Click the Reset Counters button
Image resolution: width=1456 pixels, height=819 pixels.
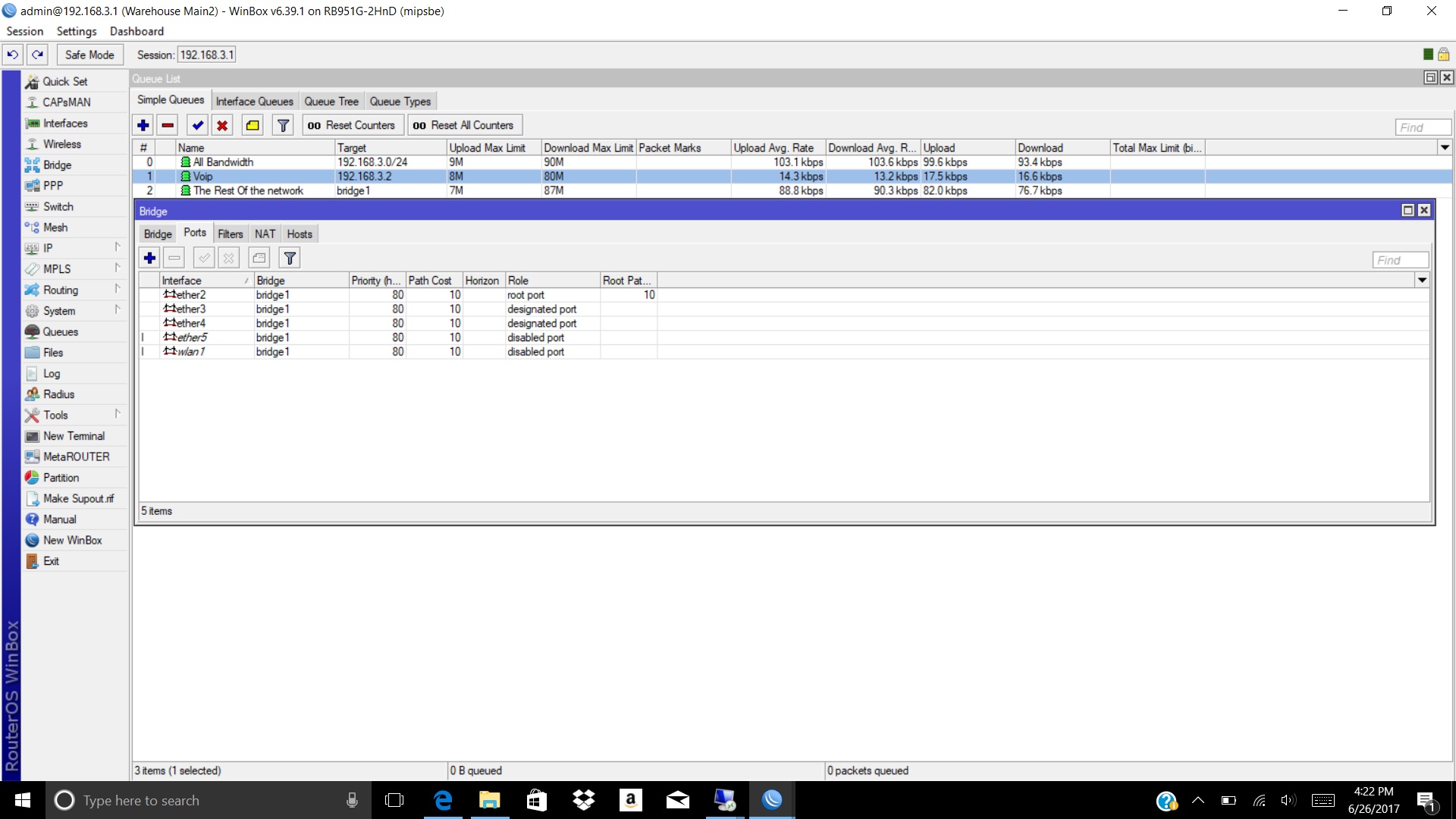[x=352, y=125]
